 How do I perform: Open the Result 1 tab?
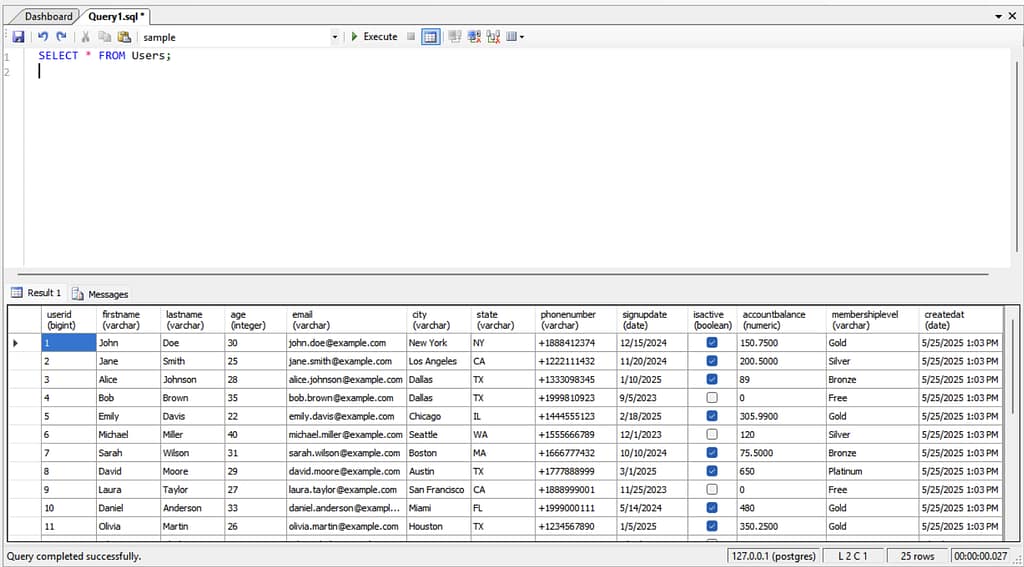click(x=37, y=293)
